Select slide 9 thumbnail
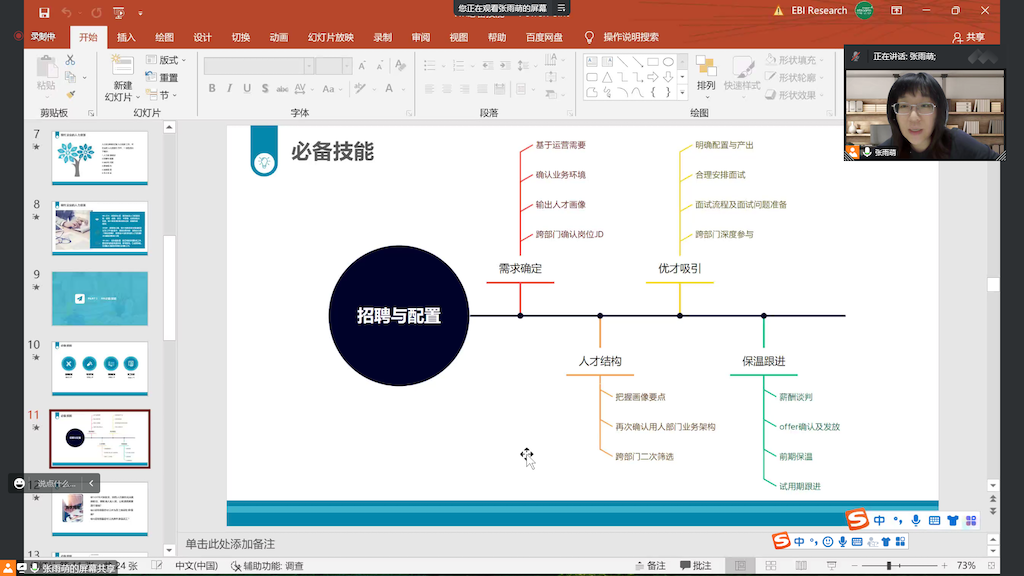This screenshot has width=1024, height=576. tap(100, 298)
